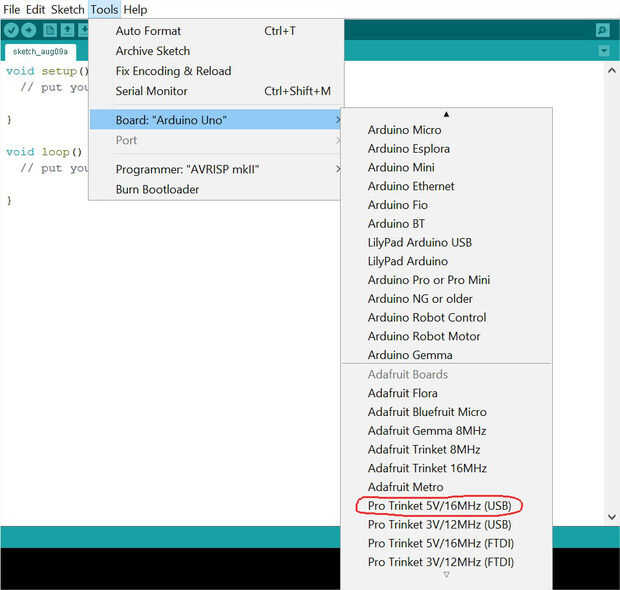
Task: Select Arduino Robot Control board
Action: 446,318
